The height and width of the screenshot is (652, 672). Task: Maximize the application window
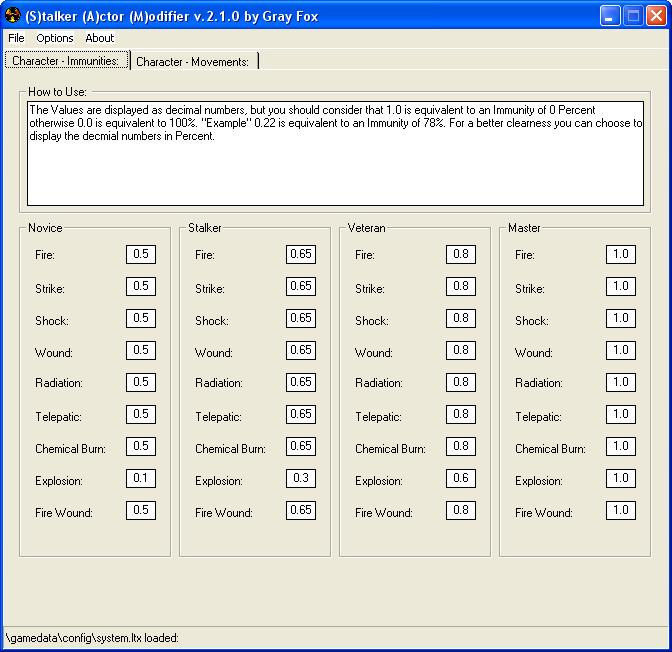633,16
